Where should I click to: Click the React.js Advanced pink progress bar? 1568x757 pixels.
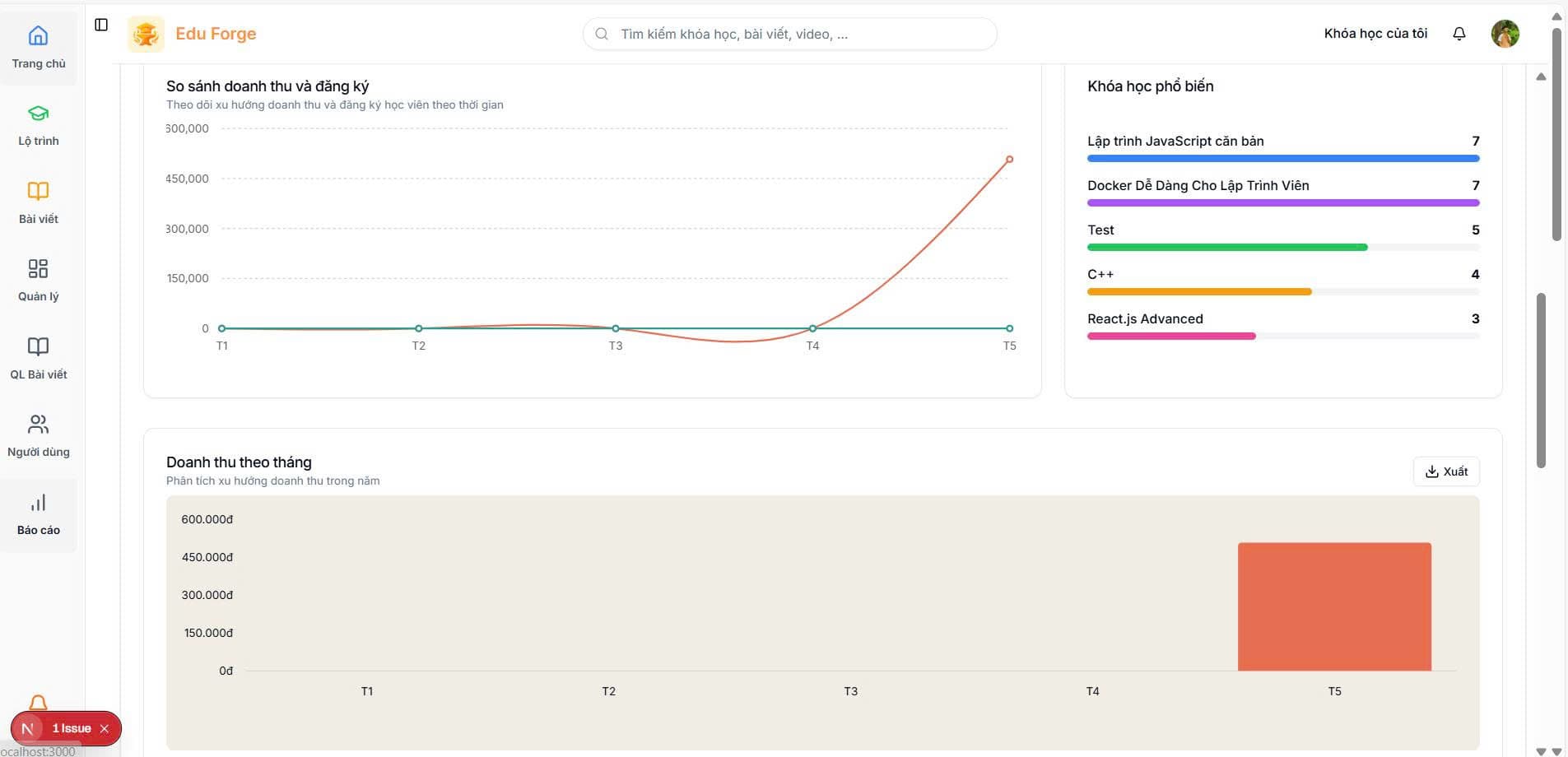tap(1171, 336)
